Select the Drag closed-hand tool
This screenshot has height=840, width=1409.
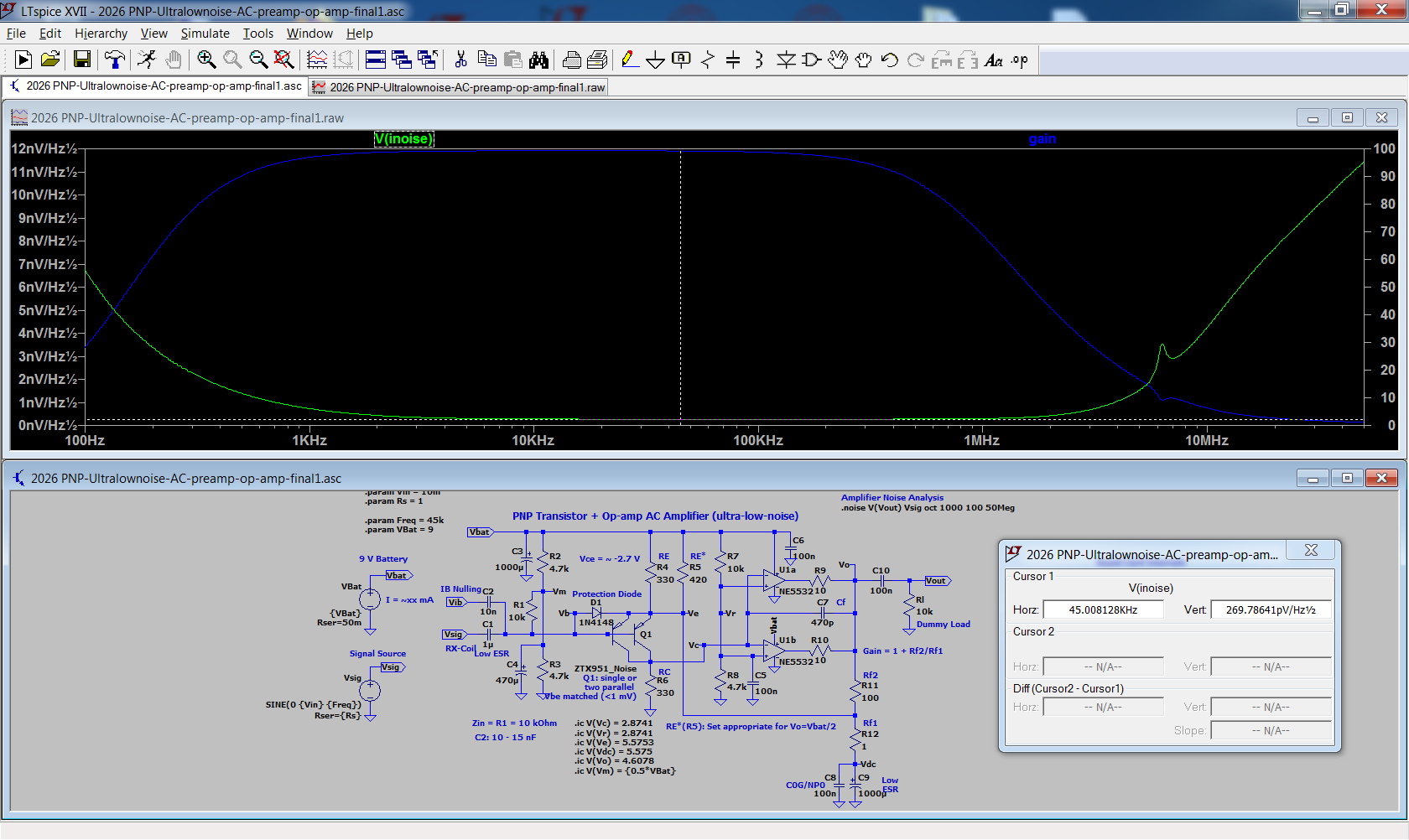[864, 60]
